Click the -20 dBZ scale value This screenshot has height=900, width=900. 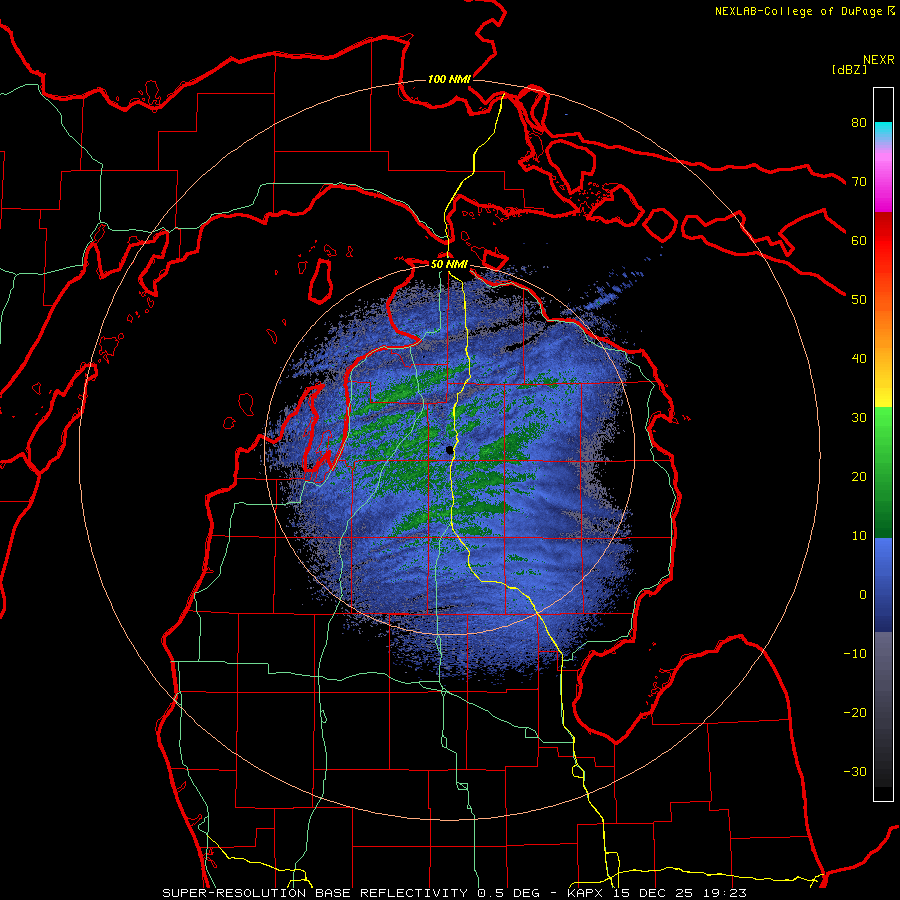pyautogui.click(x=855, y=713)
